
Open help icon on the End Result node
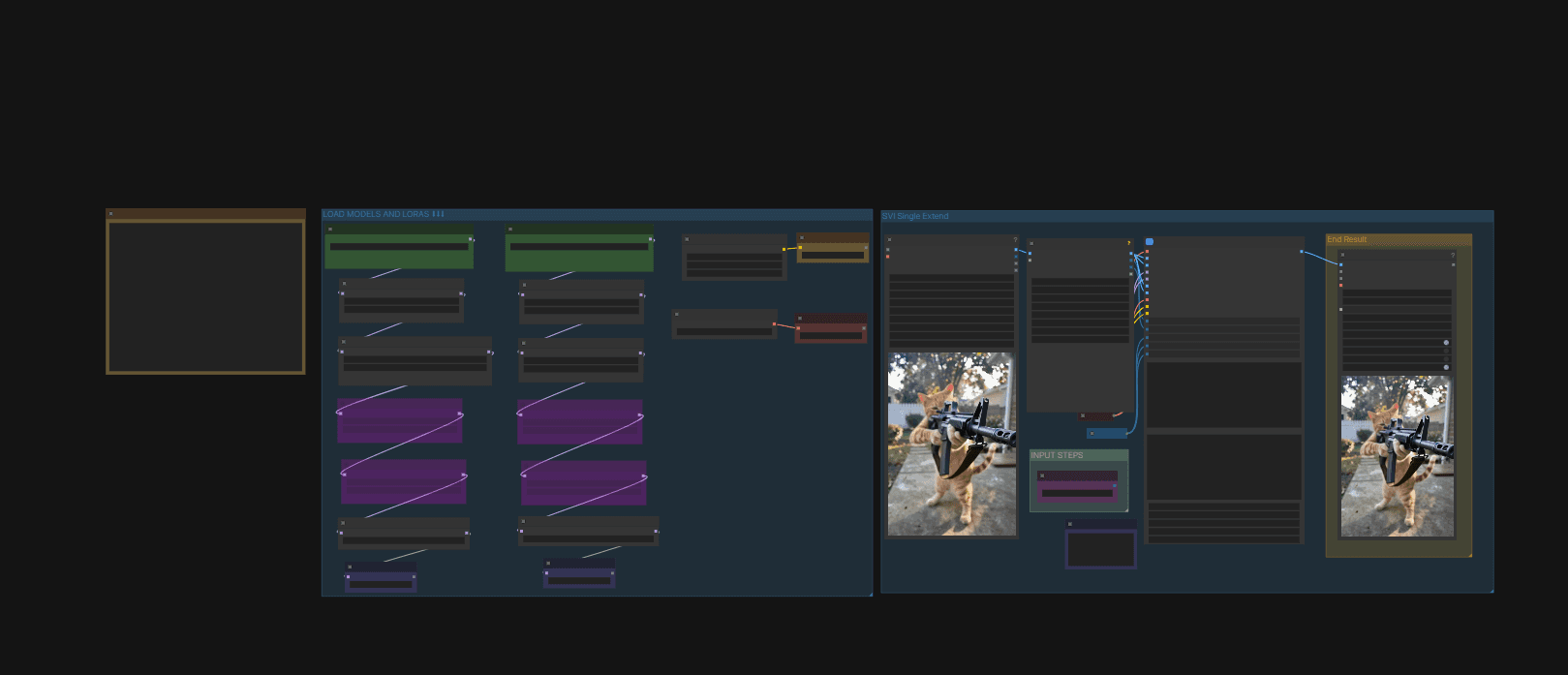1453,255
